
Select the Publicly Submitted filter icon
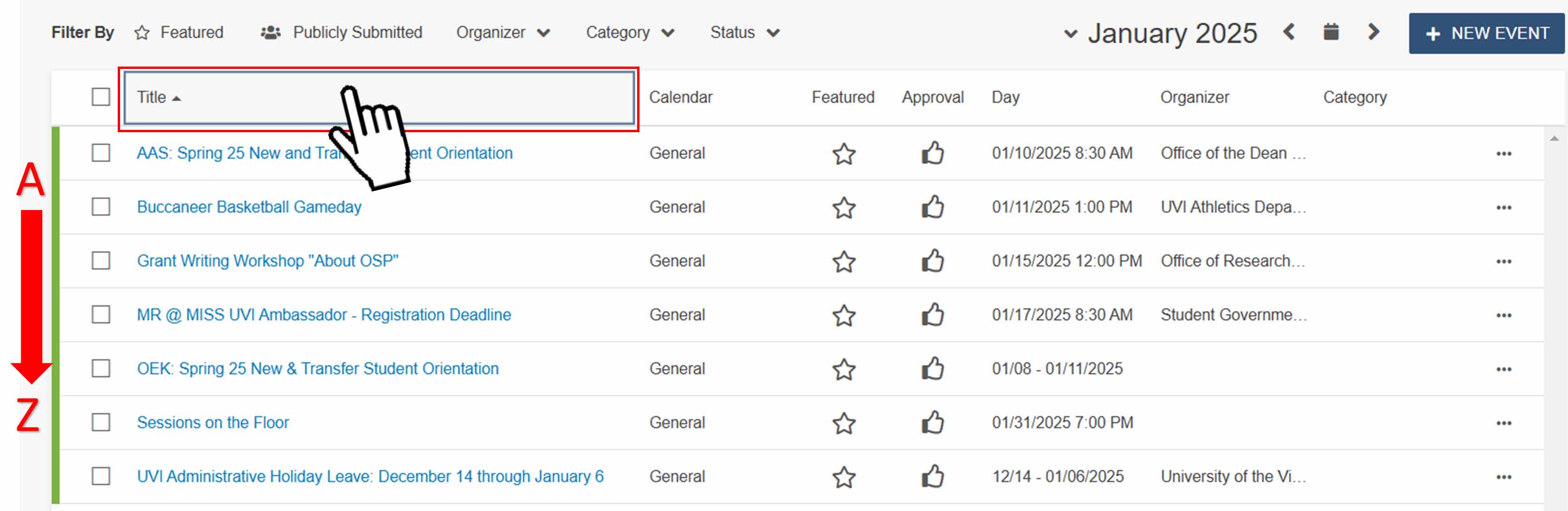click(x=270, y=32)
